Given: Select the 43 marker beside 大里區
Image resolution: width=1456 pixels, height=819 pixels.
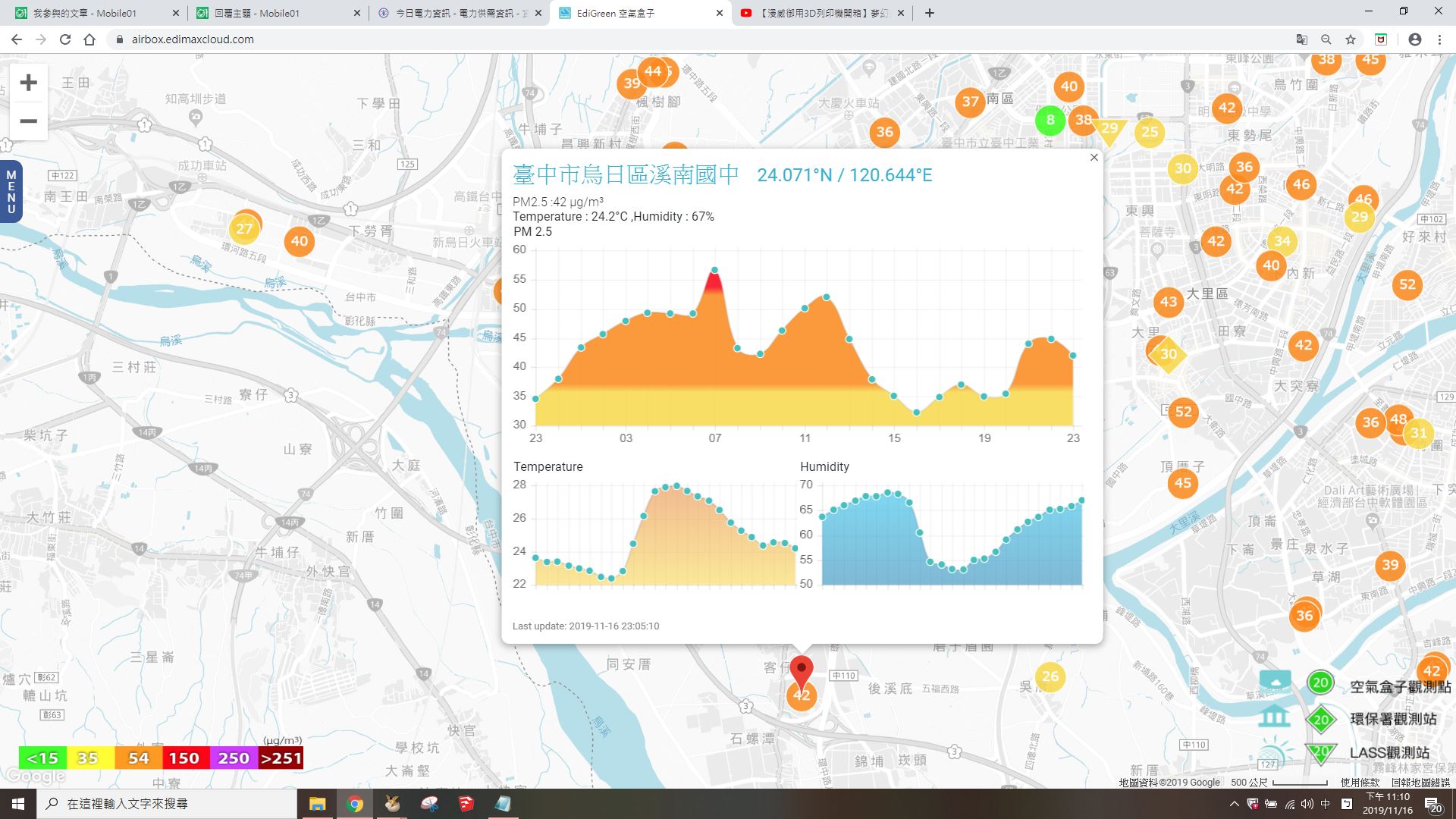Looking at the screenshot, I should [x=1169, y=301].
